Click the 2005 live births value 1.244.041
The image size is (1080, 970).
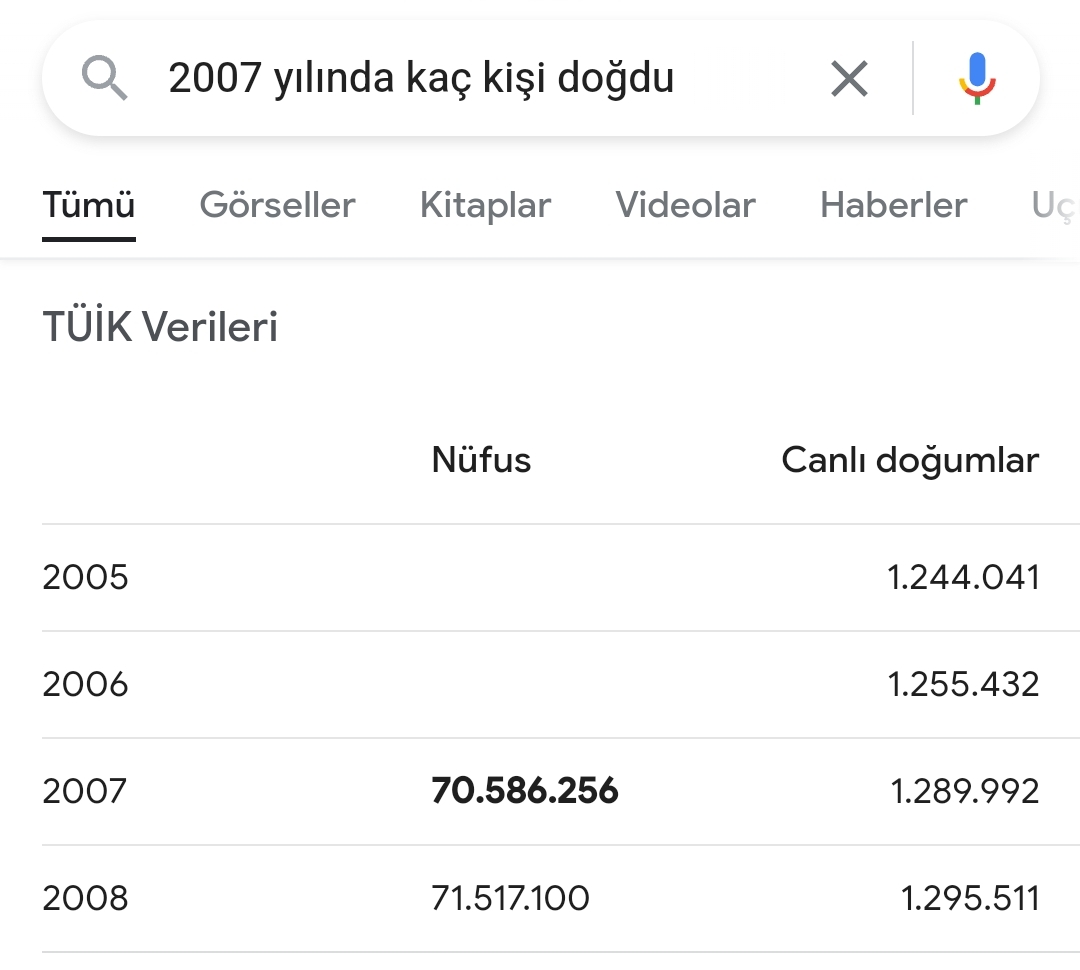click(x=963, y=577)
